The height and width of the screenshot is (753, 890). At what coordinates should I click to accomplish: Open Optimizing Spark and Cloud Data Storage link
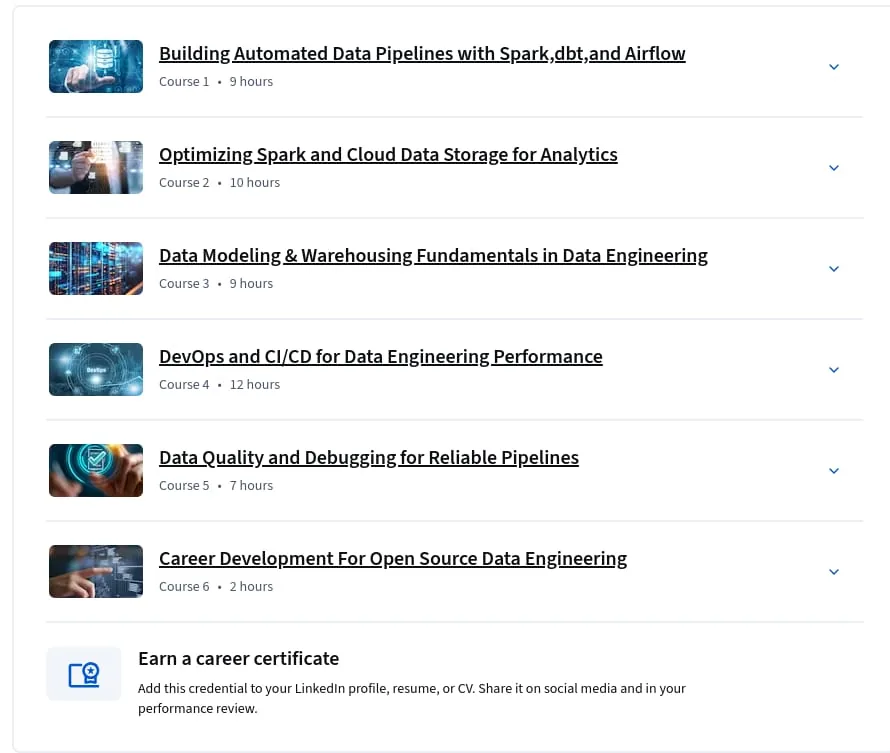coord(388,155)
